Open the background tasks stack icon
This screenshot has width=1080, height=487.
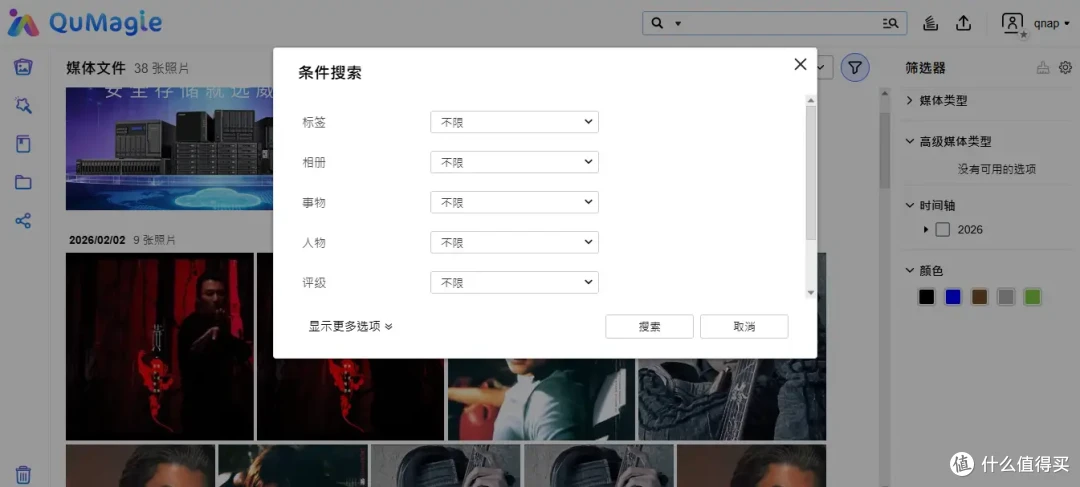(931, 23)
